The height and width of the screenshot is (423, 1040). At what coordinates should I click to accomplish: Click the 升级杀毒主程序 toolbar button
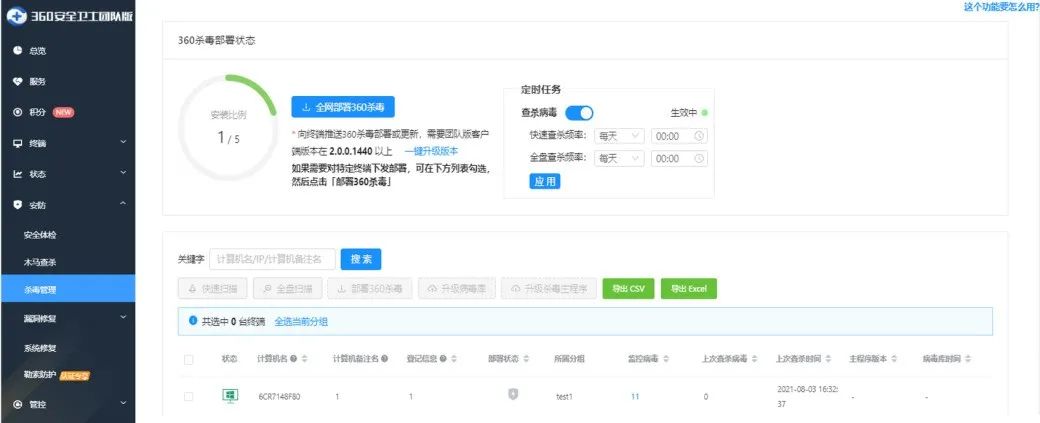tap(549, 288)
